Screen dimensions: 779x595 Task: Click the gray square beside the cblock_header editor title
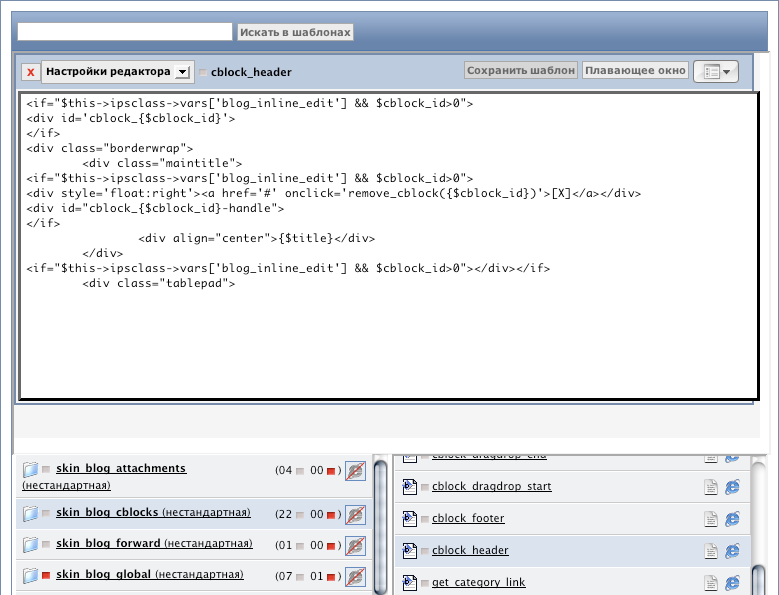[203, 73]
